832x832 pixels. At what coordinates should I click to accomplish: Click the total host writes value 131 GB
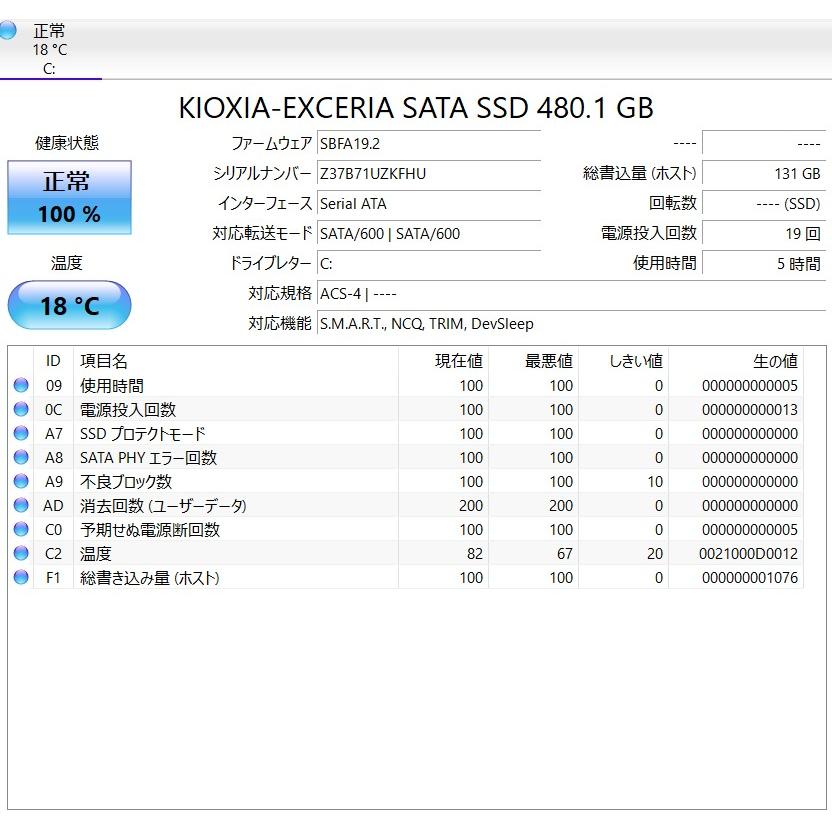coord(764,174)
